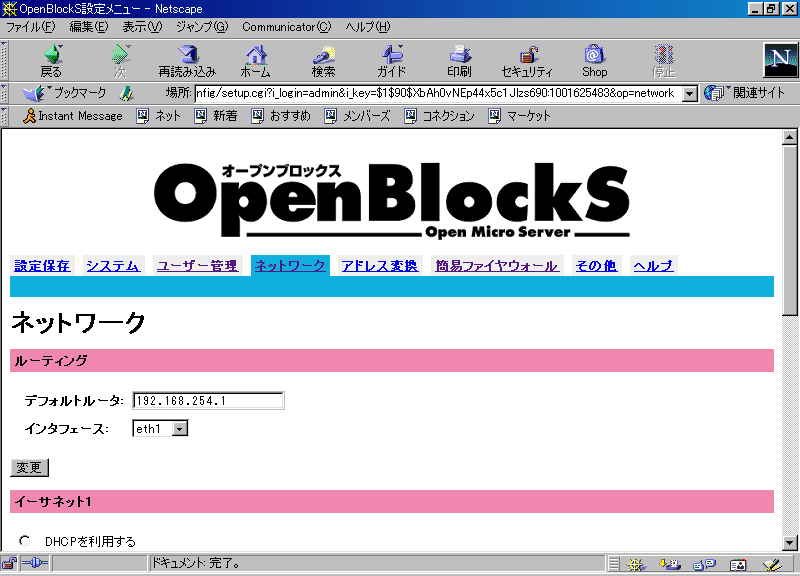Screen dimensions: 800x576
Task: Go to the アドレス変換 tab link
Action: pos(380,266)
